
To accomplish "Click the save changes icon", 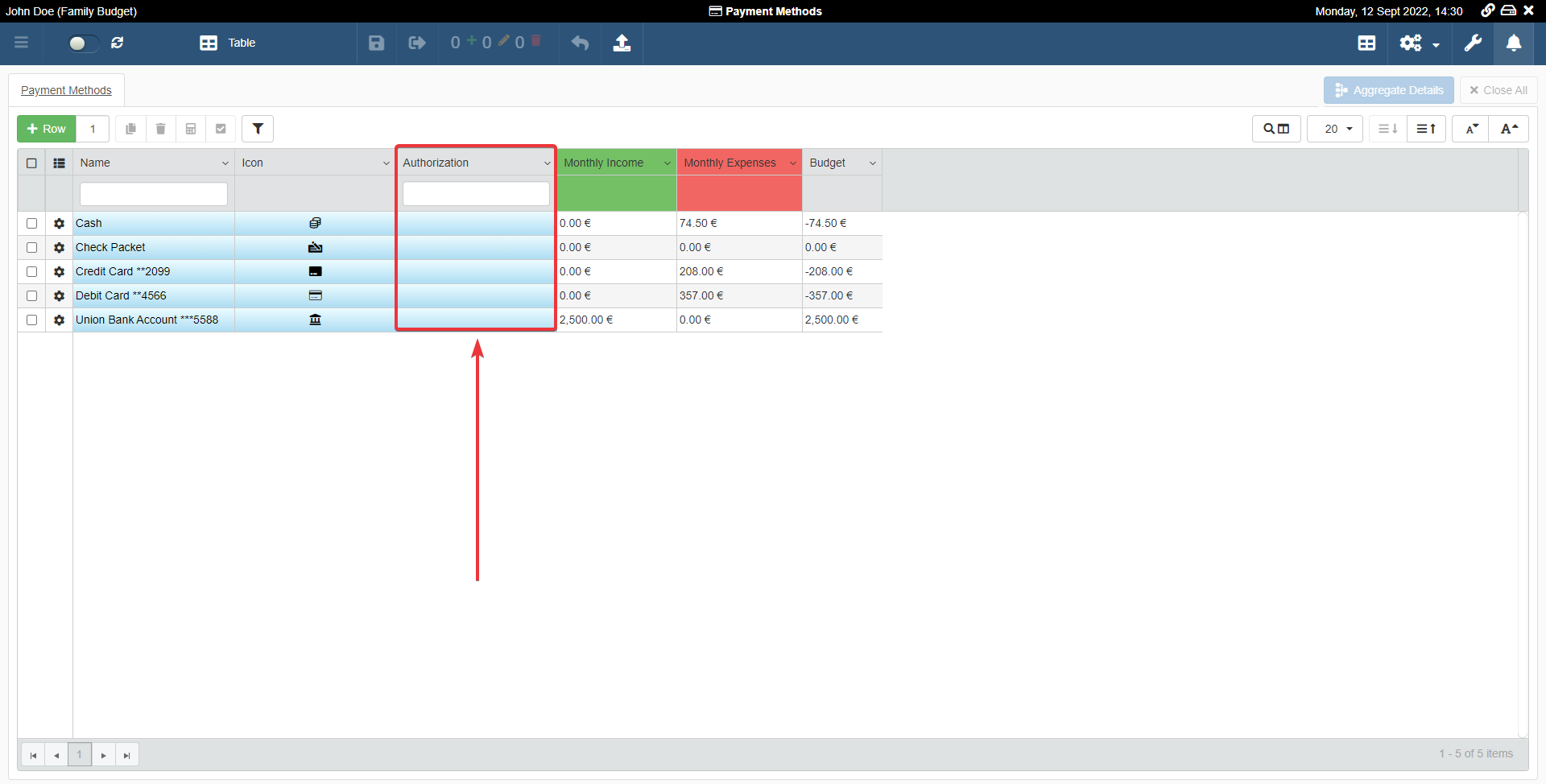I will click(376, 43).
